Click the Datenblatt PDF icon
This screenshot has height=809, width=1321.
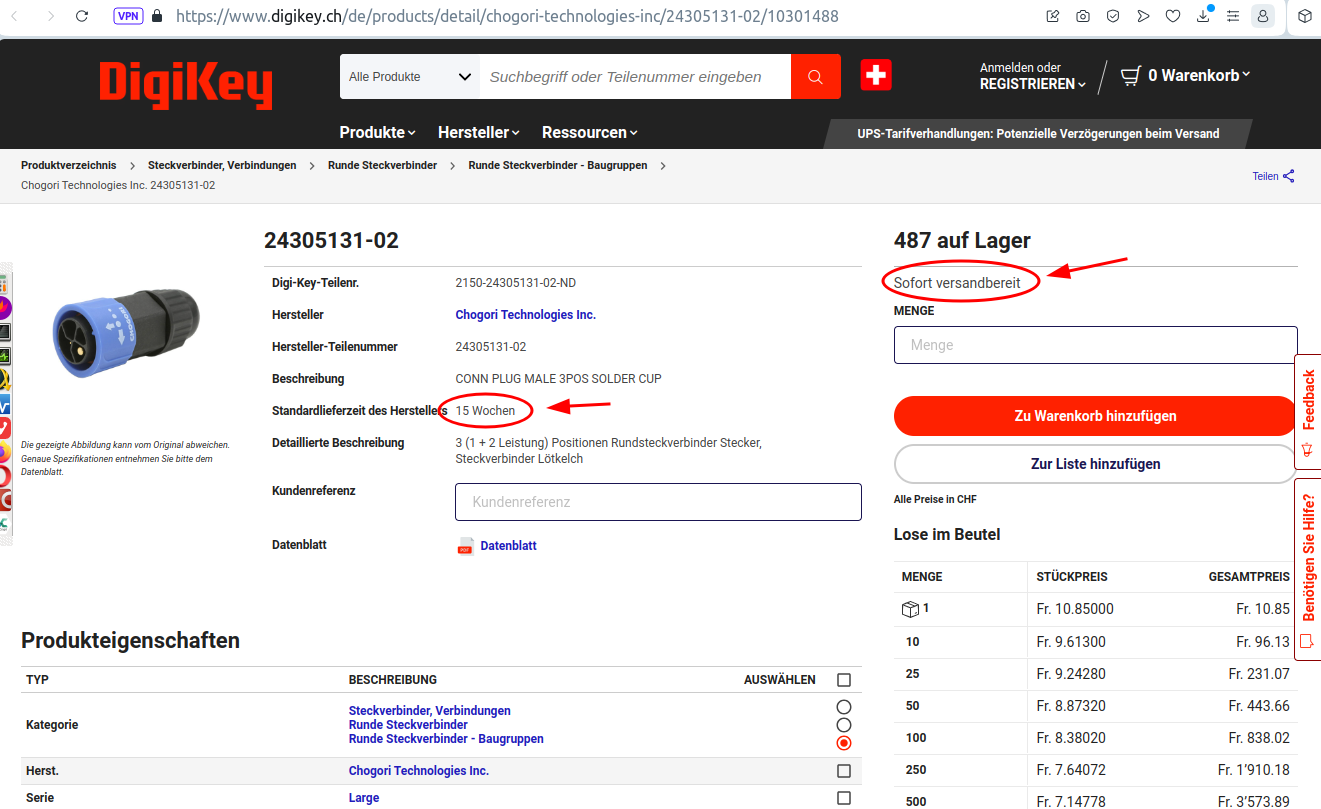[x=465, y=546]
